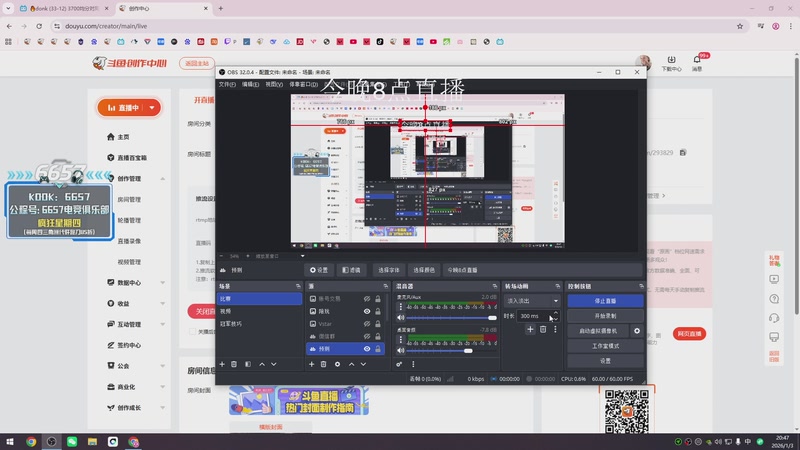
Task: Open virtual camera settings gear
Action: pos(637,331)
